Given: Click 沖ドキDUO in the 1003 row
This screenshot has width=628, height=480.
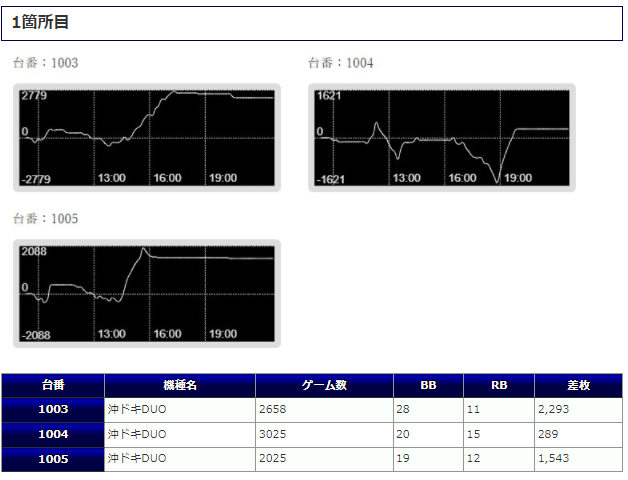Looking at the screenshot, I should click(x=137, y=410).
